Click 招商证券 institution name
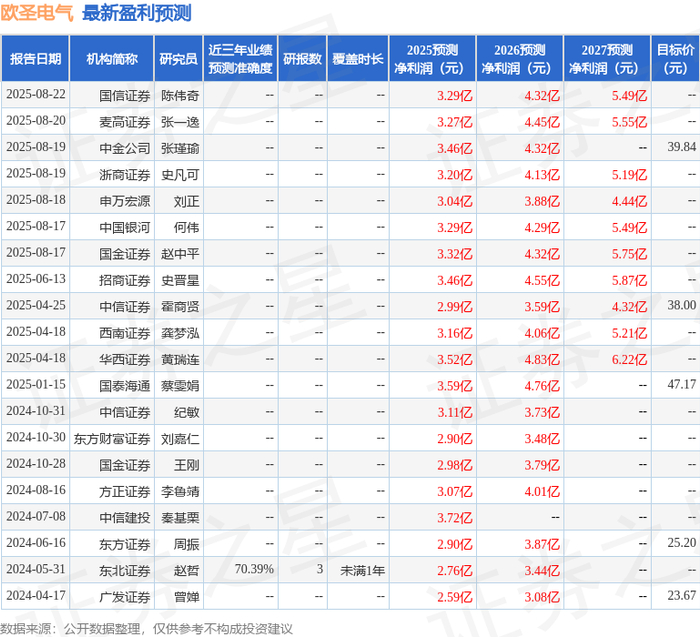700x637 pixels. 125,280
